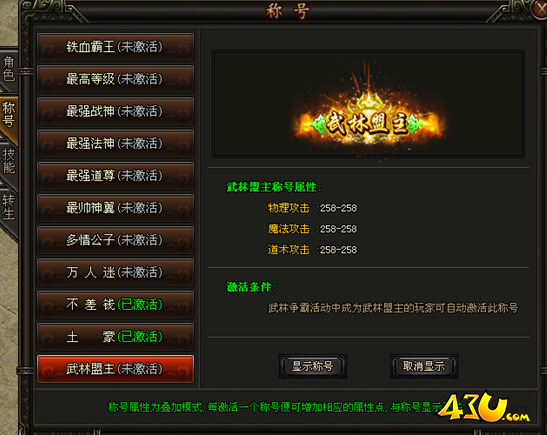Image resolution: width=547 pixels, height=435 pixels.
Task: Click the 显示称号 button
Action: [x=313, y=366]
